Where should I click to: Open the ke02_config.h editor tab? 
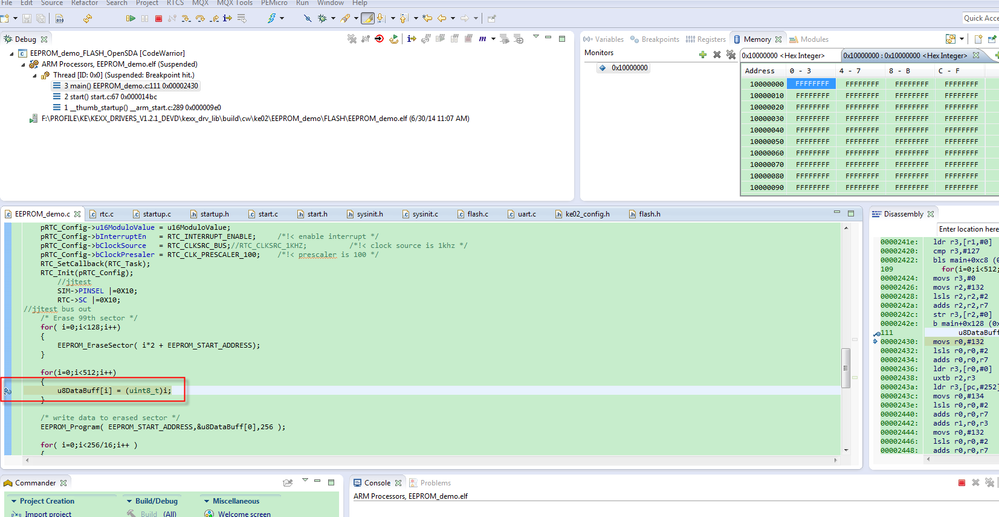pos(582,214)
